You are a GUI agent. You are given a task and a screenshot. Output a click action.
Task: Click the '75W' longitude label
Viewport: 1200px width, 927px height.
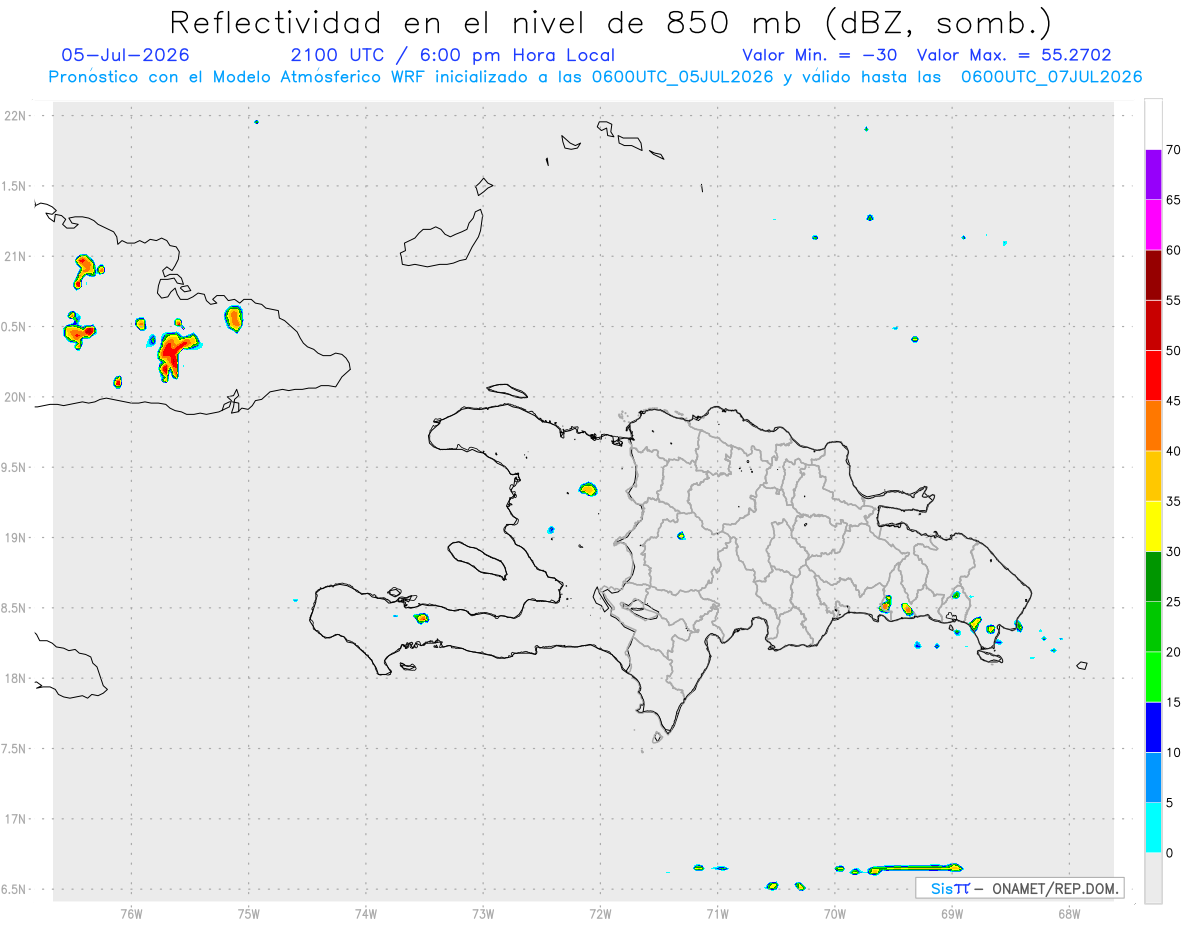tap(248, 913)
